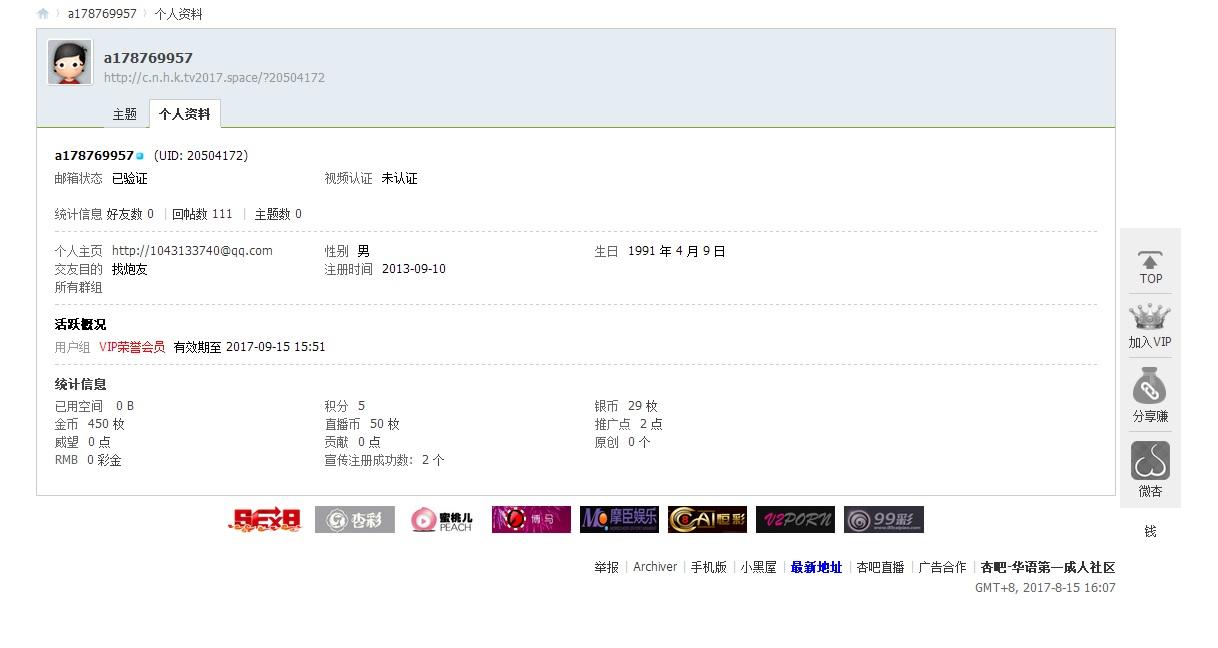Select the 个人资料 tab
Screen dimensions: 1218x648
click(185, 114)
